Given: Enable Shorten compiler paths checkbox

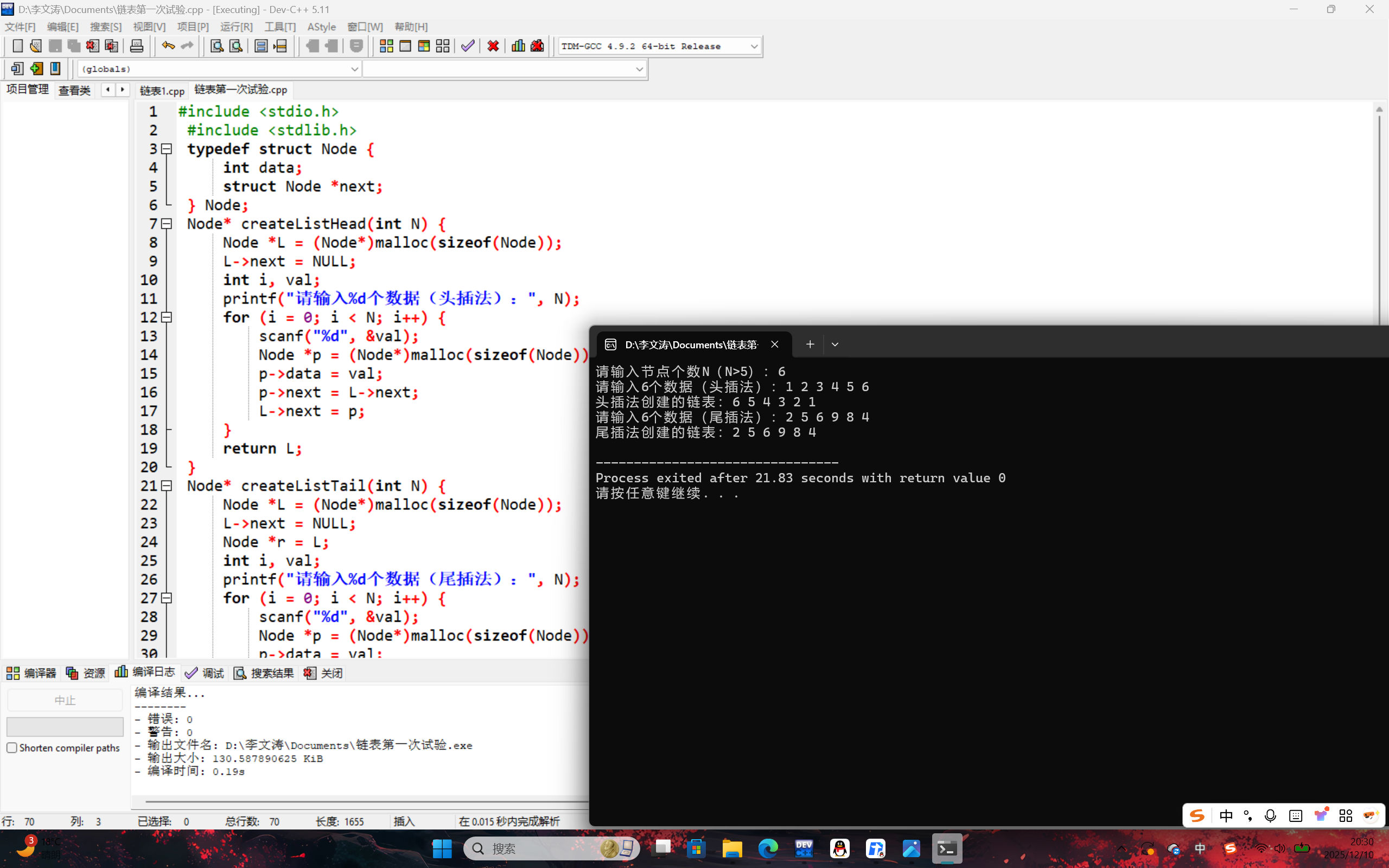Looking at the screenshot, I should pyautogui.click(x=12, y=748).
